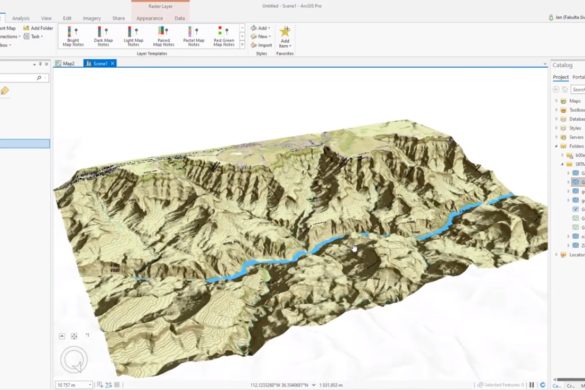Expand the Layer Templates gallery
This screenshot has height=390, width=585.
click(242, 45)
